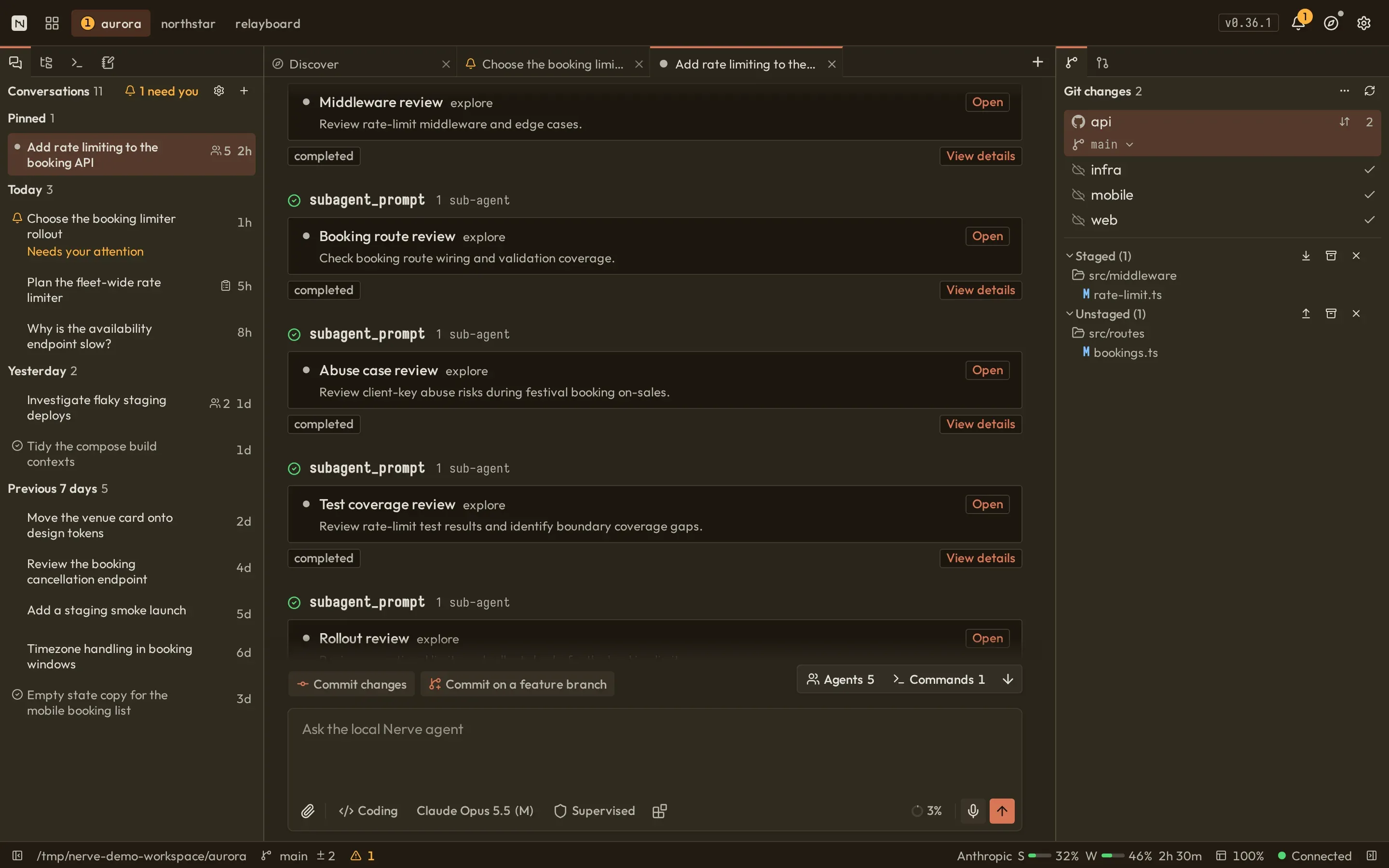Stage all files in Unstaged section
This screenshot has width=1389, height=868.
tap(1306, 313)
